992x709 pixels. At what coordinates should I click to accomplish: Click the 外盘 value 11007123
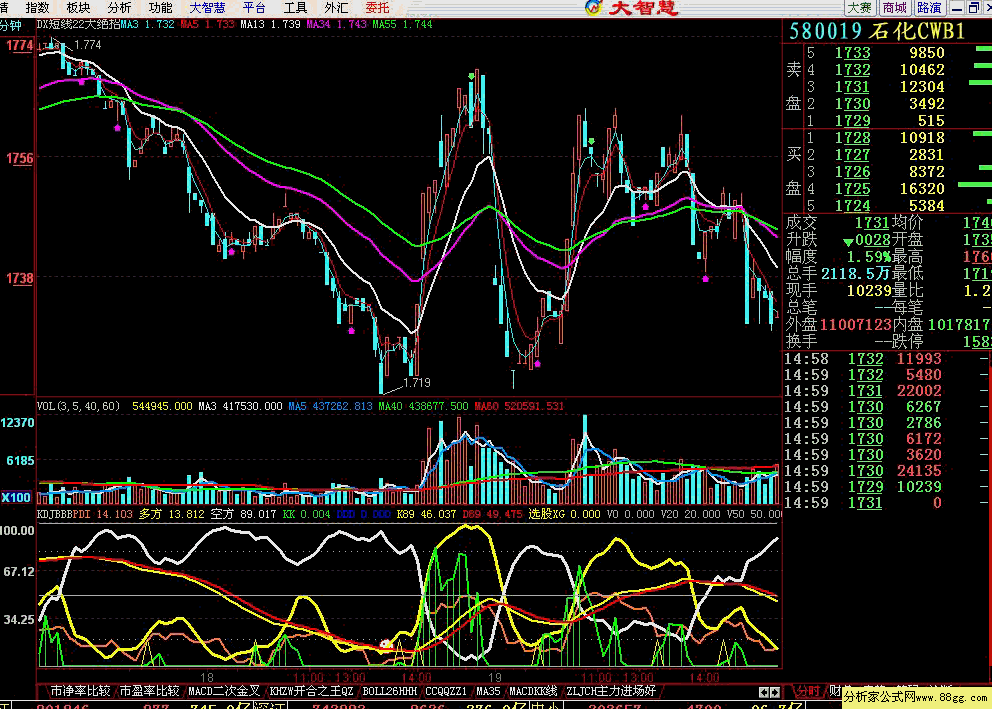tap(855, 324)
